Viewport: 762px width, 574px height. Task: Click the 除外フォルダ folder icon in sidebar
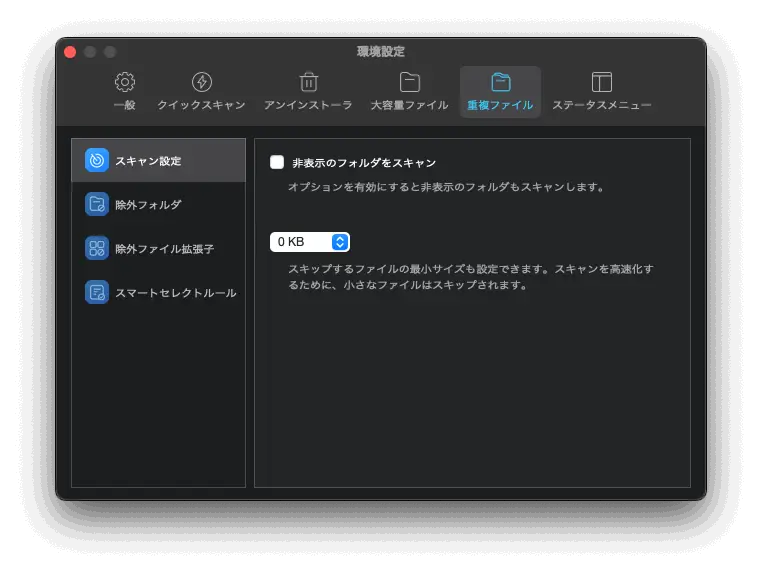[x=97, y=204]
